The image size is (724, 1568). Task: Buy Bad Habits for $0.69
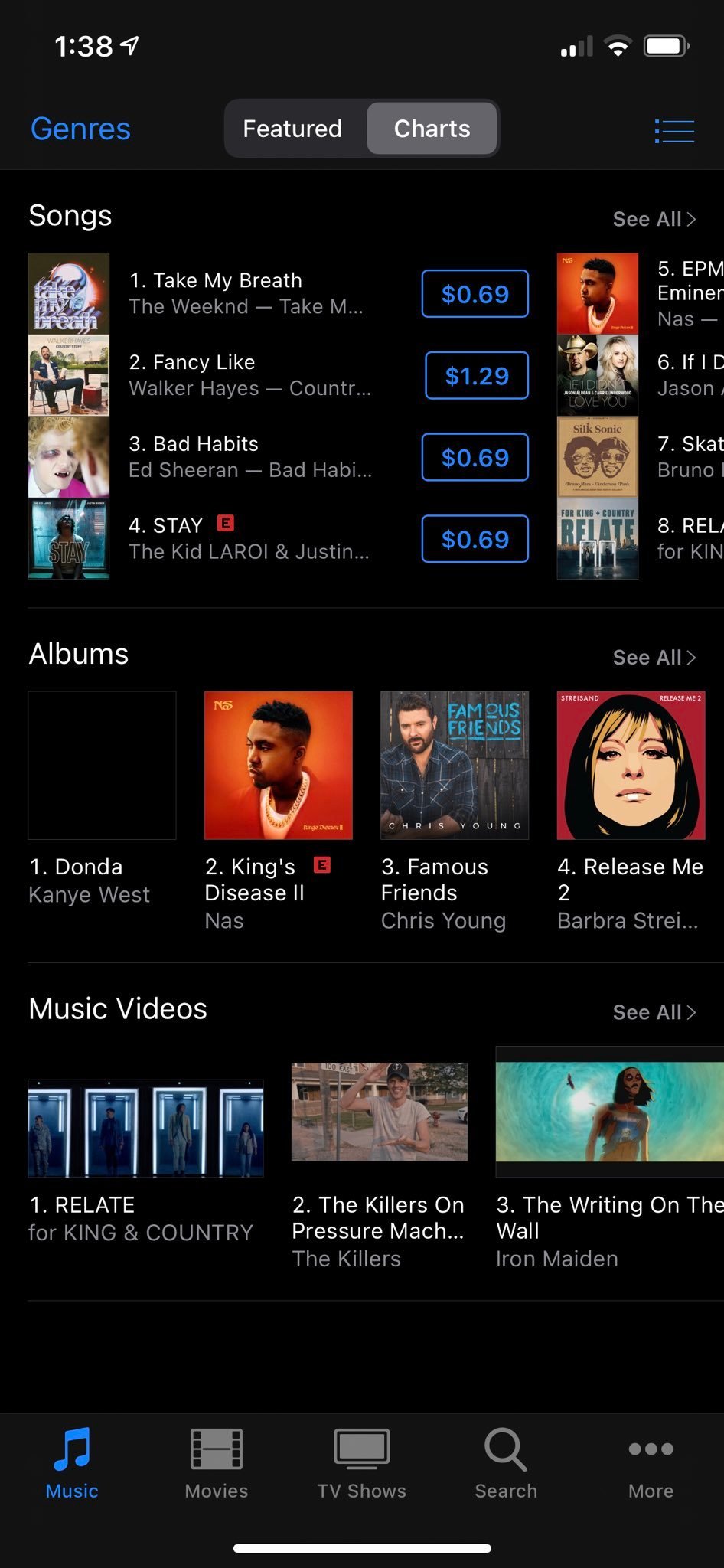pos(475,458)
